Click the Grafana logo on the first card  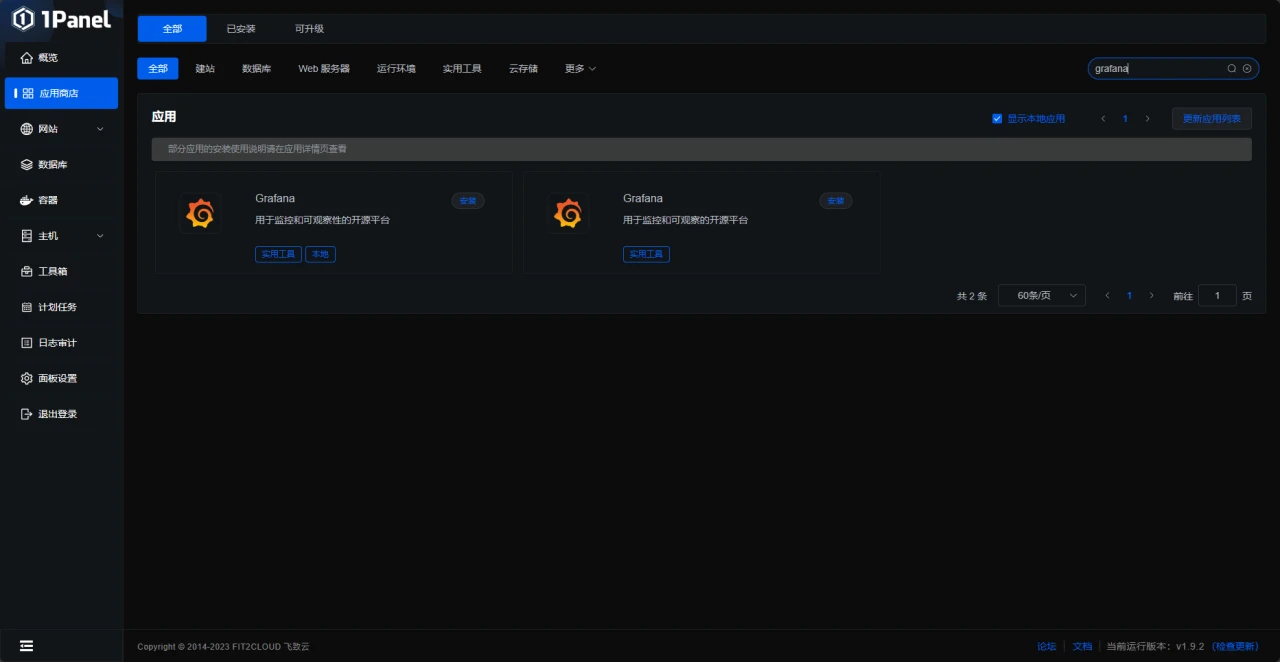200,212
